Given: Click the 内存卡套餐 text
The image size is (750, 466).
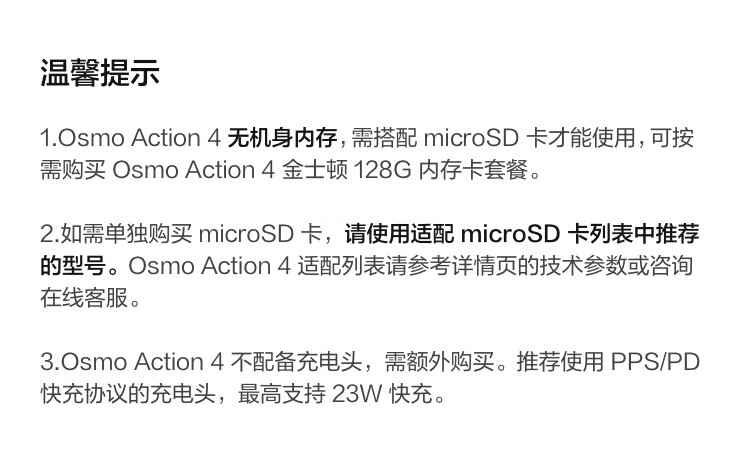Looking at the screenshot, I should (x=474, y=170).
